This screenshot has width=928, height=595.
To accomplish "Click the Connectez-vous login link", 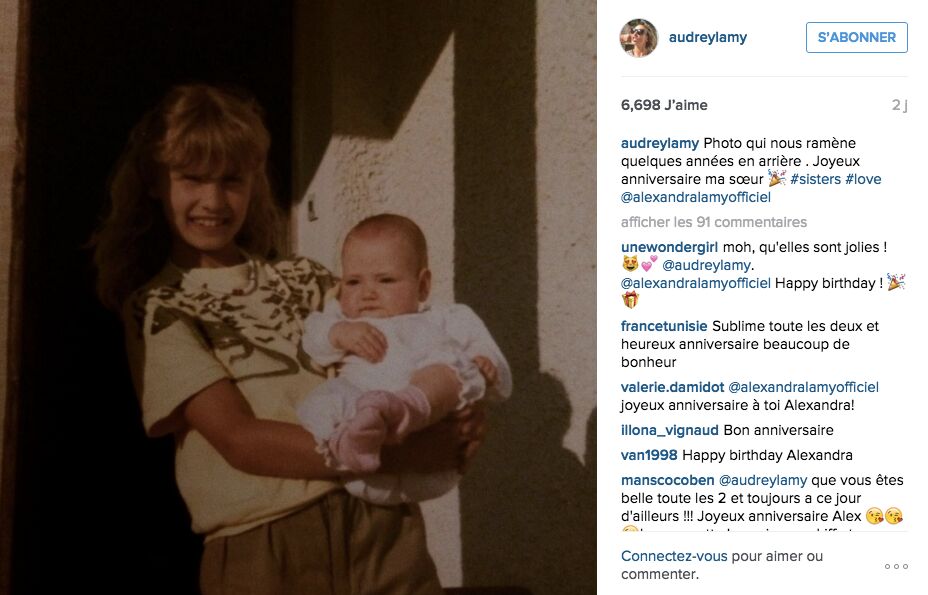I will pyautogui.click(x=674, y=557).
